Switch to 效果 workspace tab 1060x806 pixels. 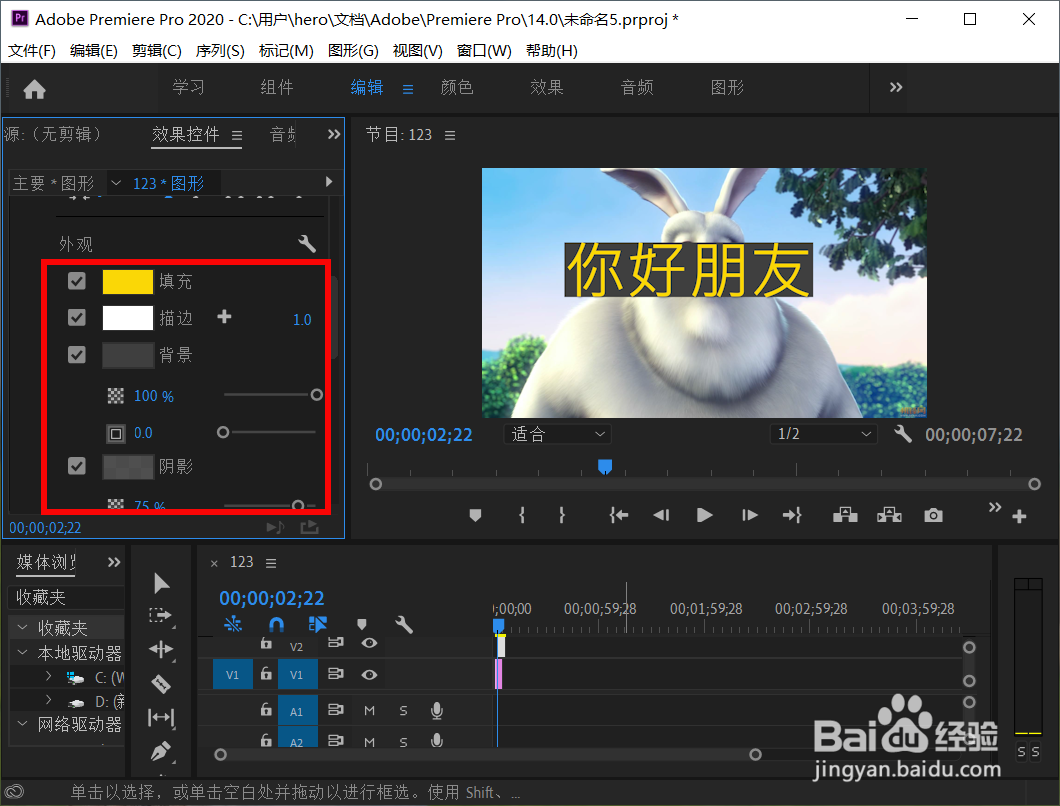546,87
